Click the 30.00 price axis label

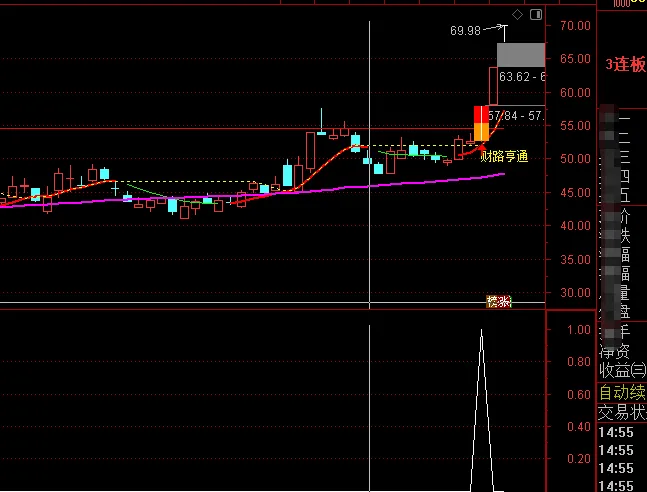pyautogui.click(x=575, y=293)
